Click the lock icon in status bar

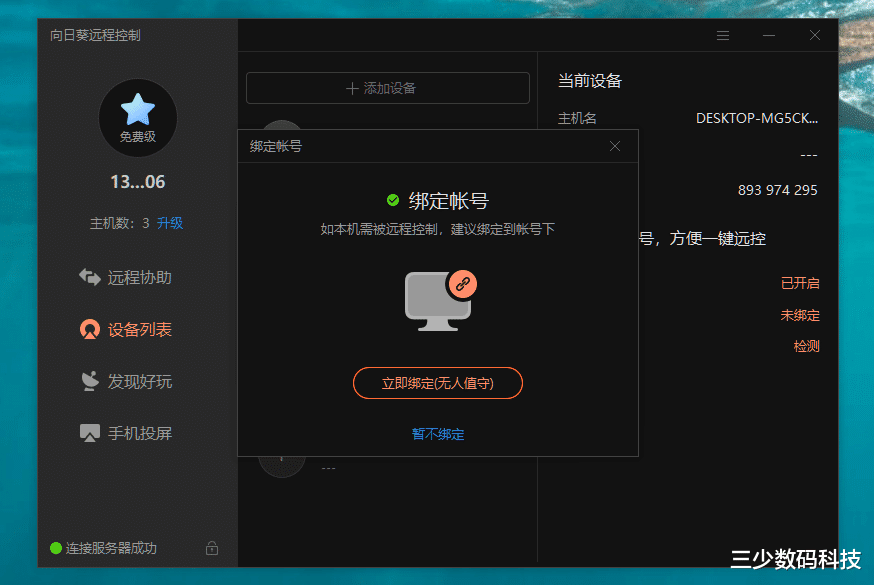coord(212,548)
